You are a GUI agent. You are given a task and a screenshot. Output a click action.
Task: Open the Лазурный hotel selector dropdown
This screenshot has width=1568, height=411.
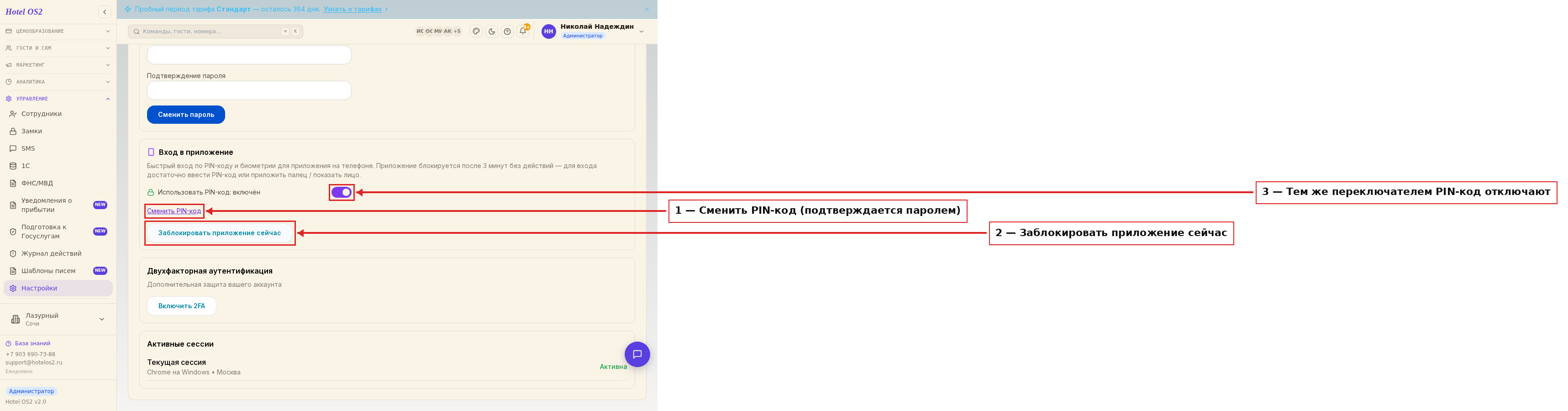click(x=58, y=319)
